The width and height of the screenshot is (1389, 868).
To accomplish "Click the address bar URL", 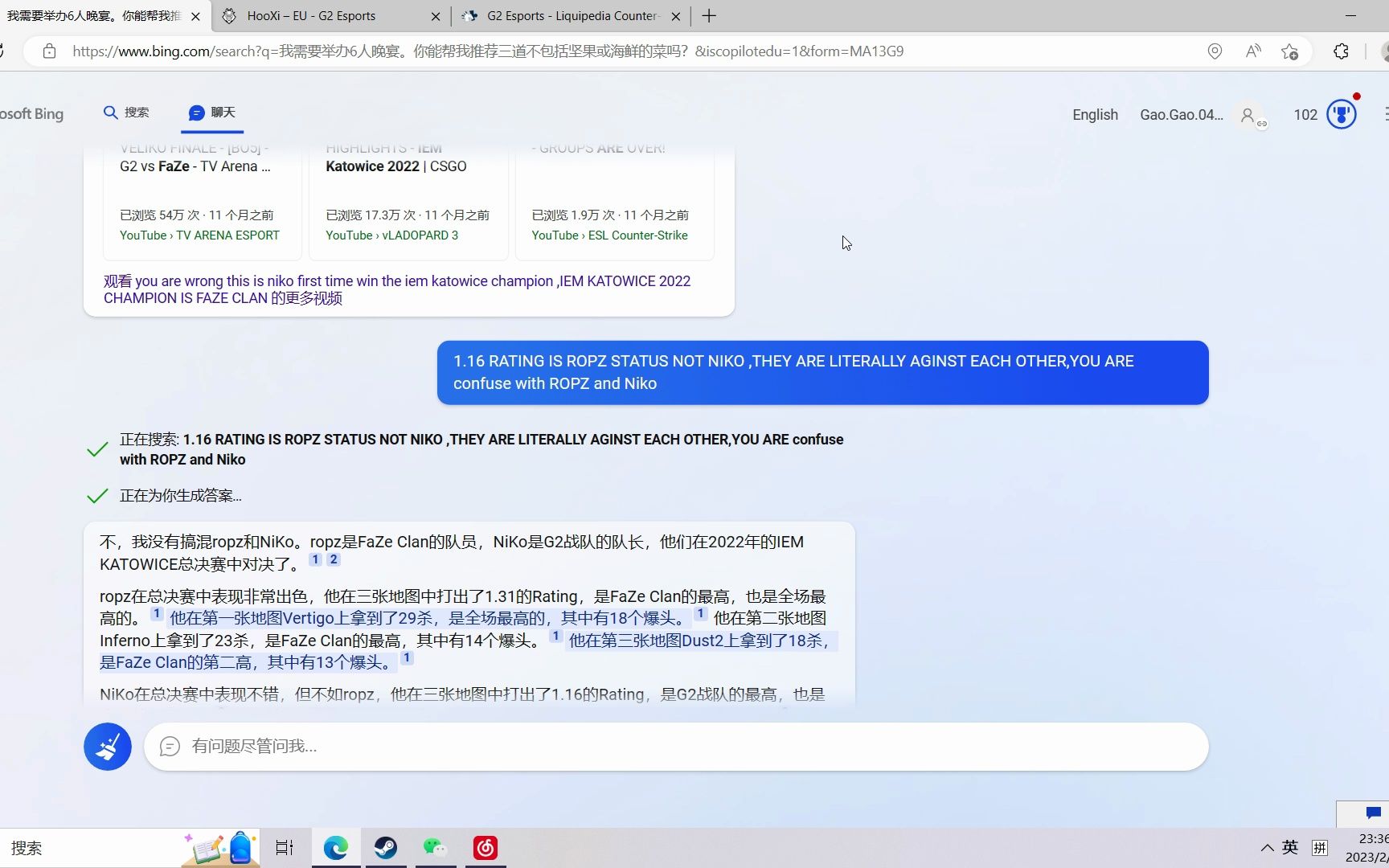I will pyautogui.click(x=488, y=51).
